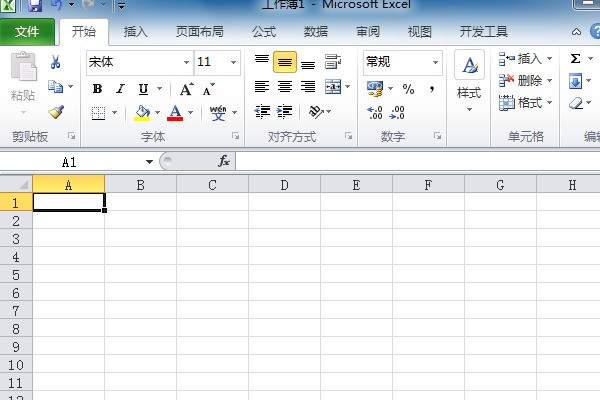
Task: Open the font size 11 dropdown
Action: click(233, 62)
